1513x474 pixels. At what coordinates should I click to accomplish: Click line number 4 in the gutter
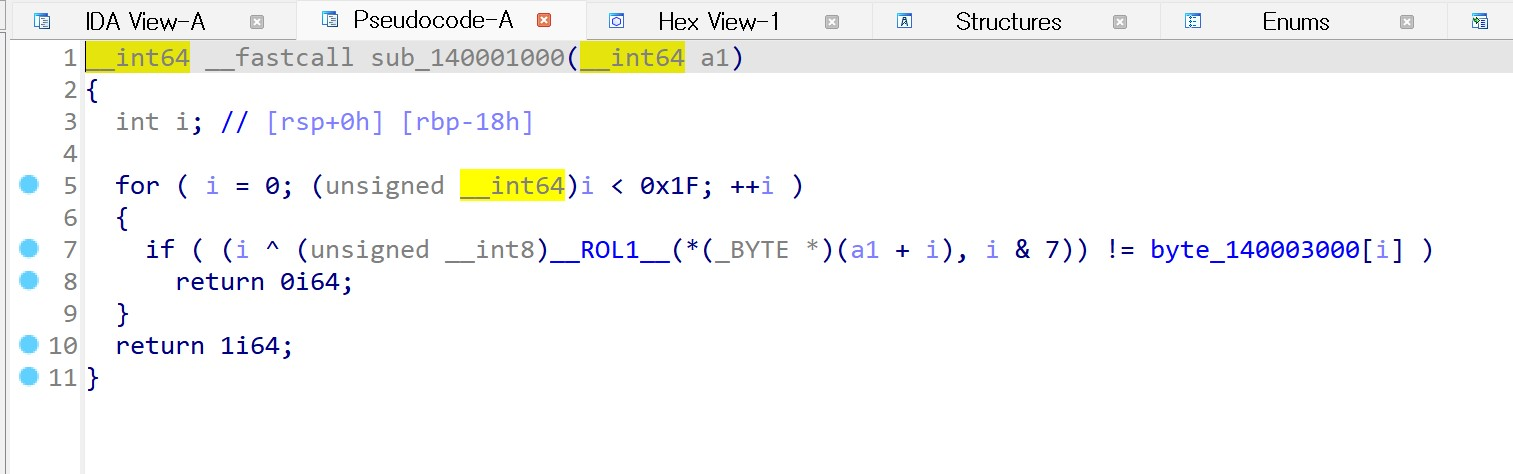(69, 154)
